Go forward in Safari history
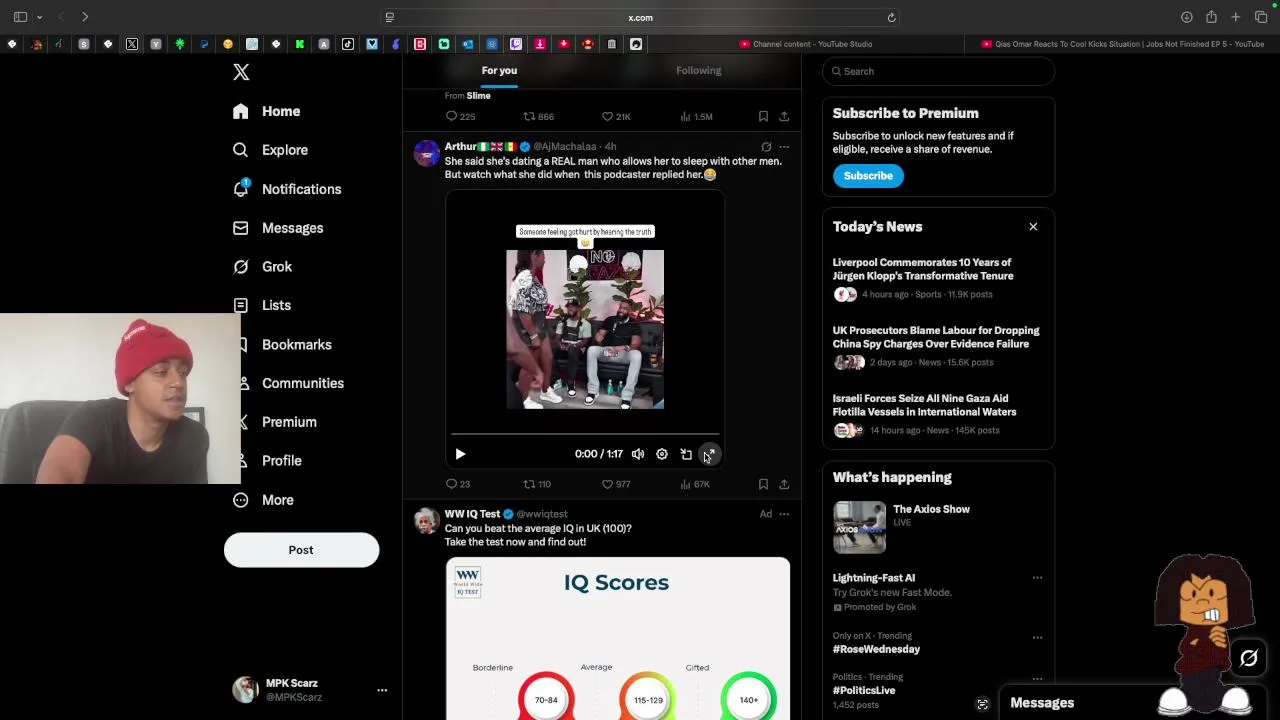This screenshot has height=720, width=1280. (x=85, y=17)
